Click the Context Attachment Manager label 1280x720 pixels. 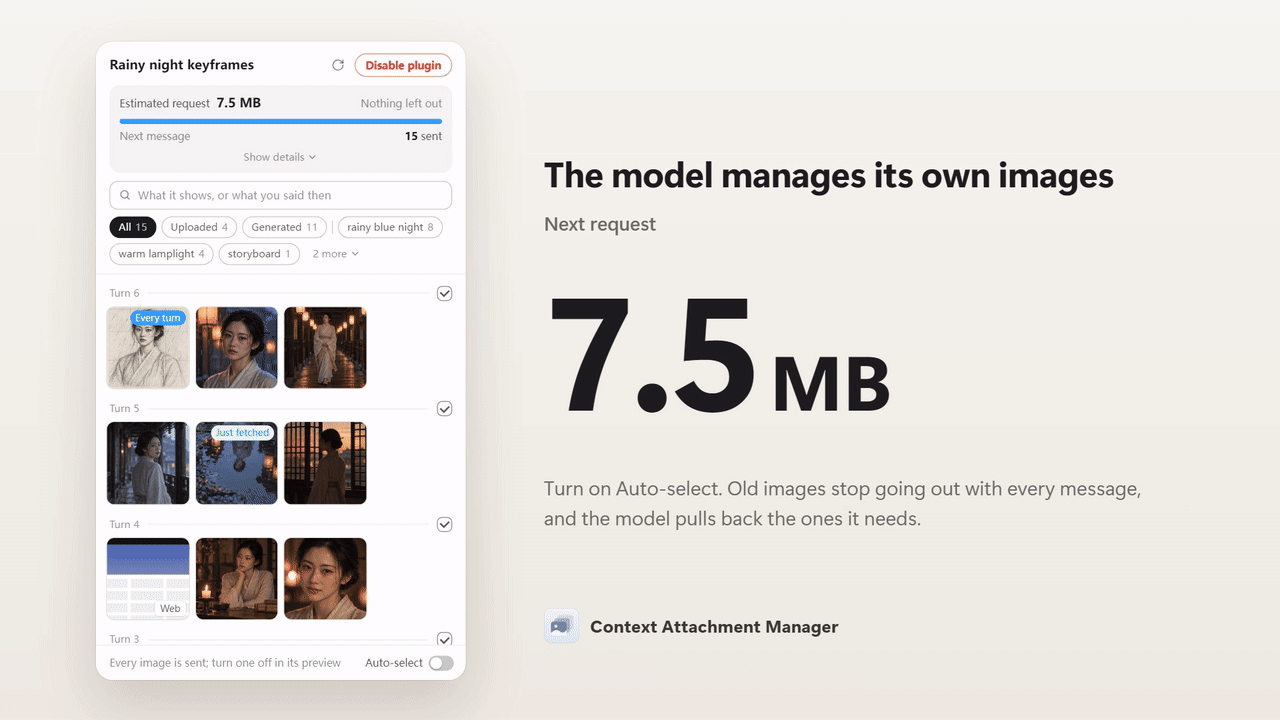coord(714,627)
